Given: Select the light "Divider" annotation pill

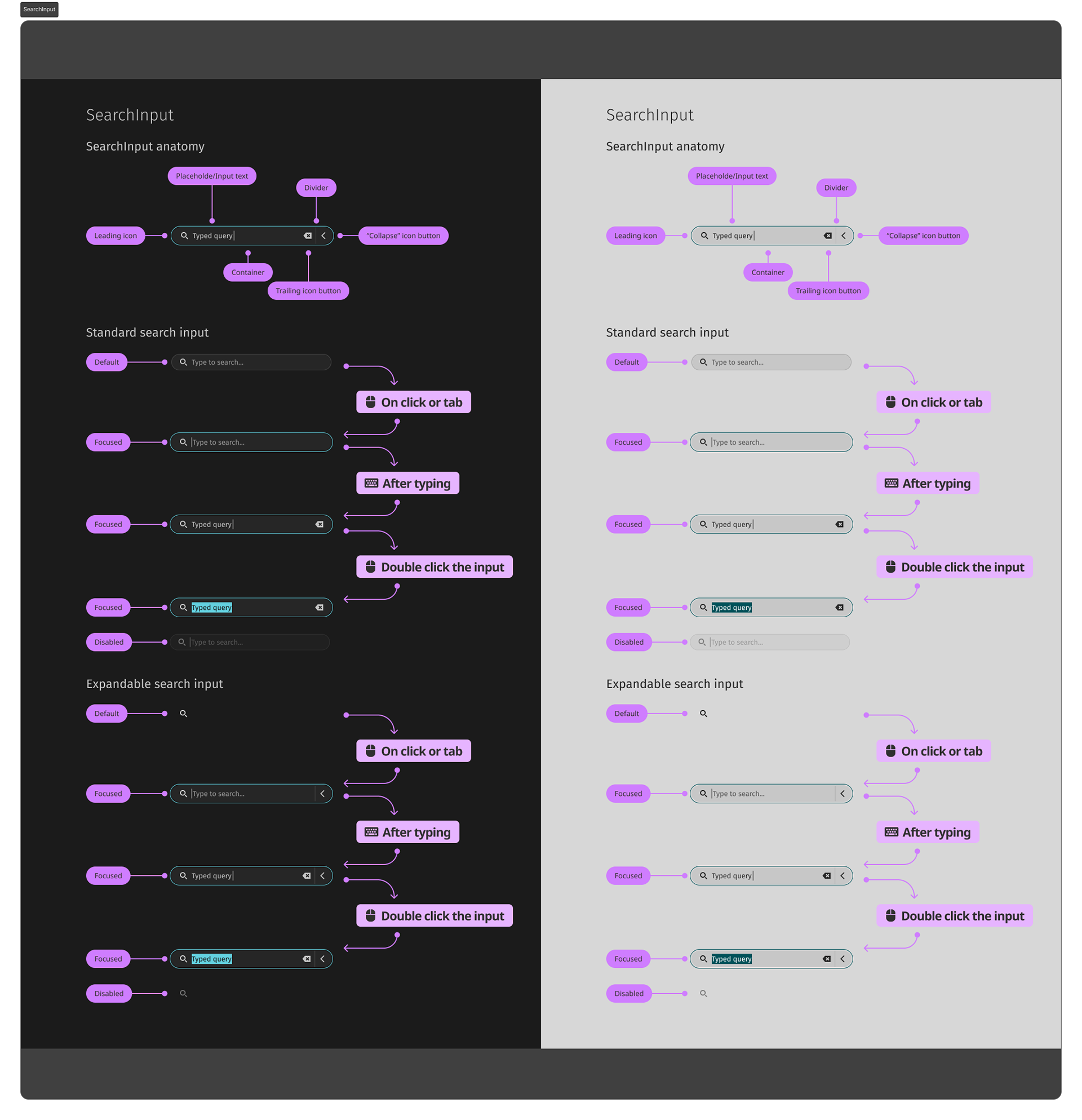Looking at the screenshot, I should click(836, 188).
